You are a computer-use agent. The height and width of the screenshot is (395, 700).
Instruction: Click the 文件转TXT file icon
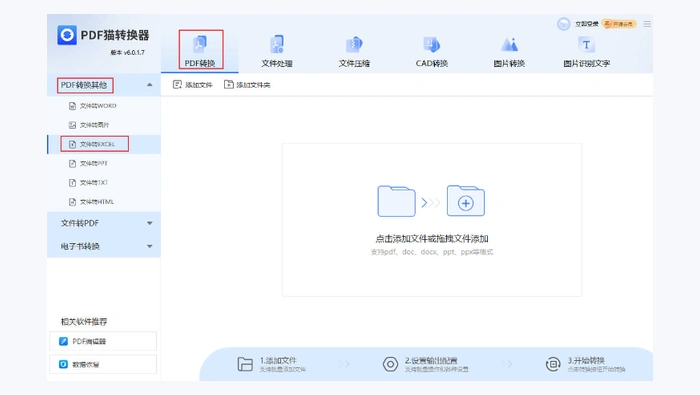[72, 183]
